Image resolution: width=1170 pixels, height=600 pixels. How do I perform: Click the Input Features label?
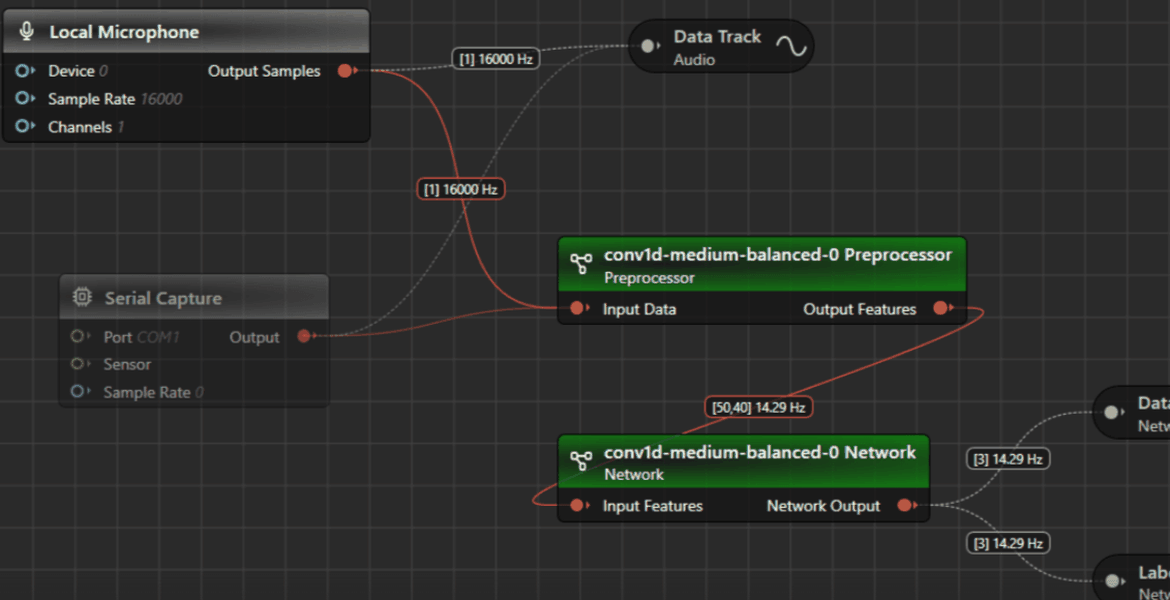(x=653, y=506)
